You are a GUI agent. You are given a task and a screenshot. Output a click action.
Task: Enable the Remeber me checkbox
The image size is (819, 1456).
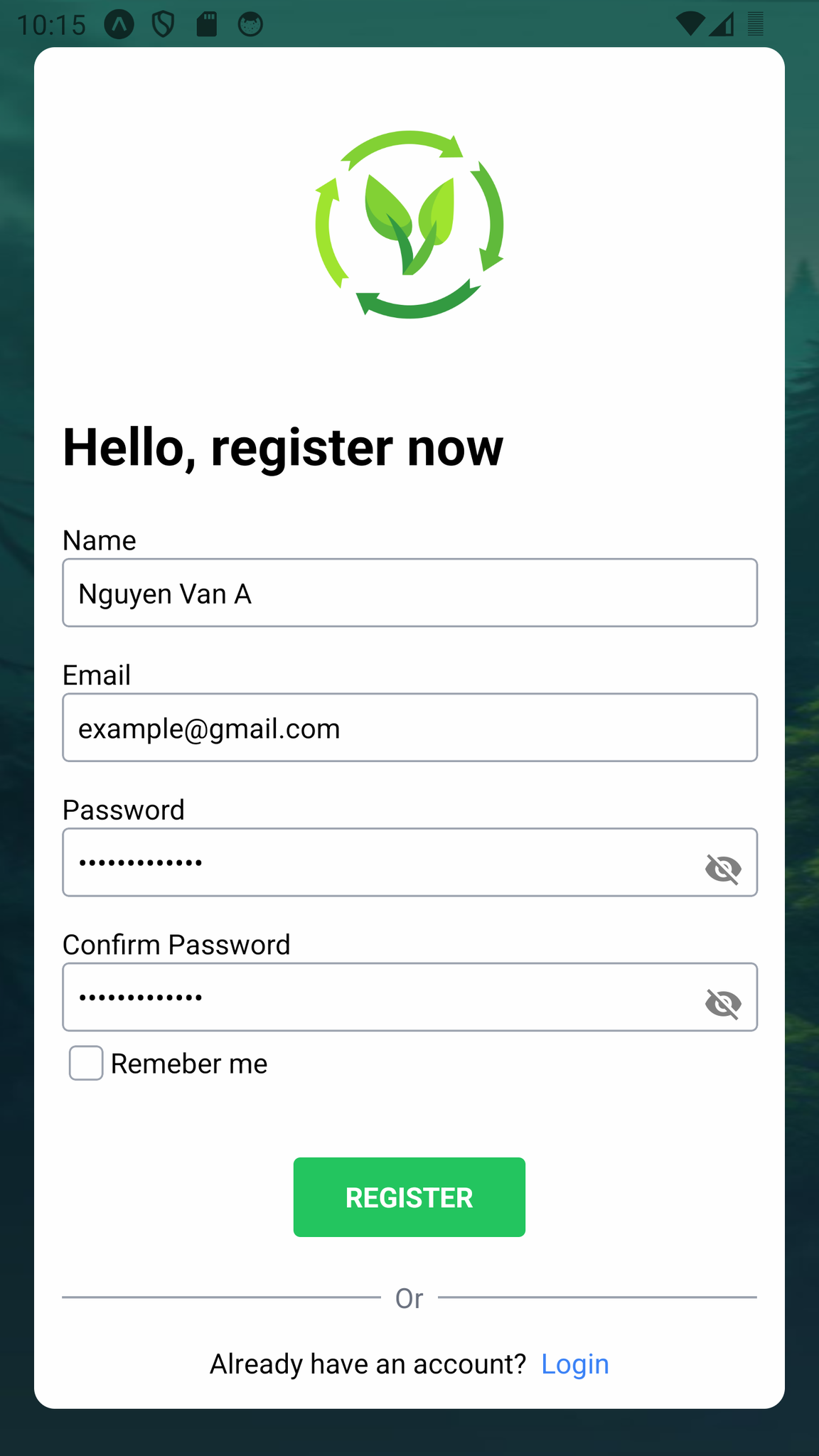point(86,1063)
